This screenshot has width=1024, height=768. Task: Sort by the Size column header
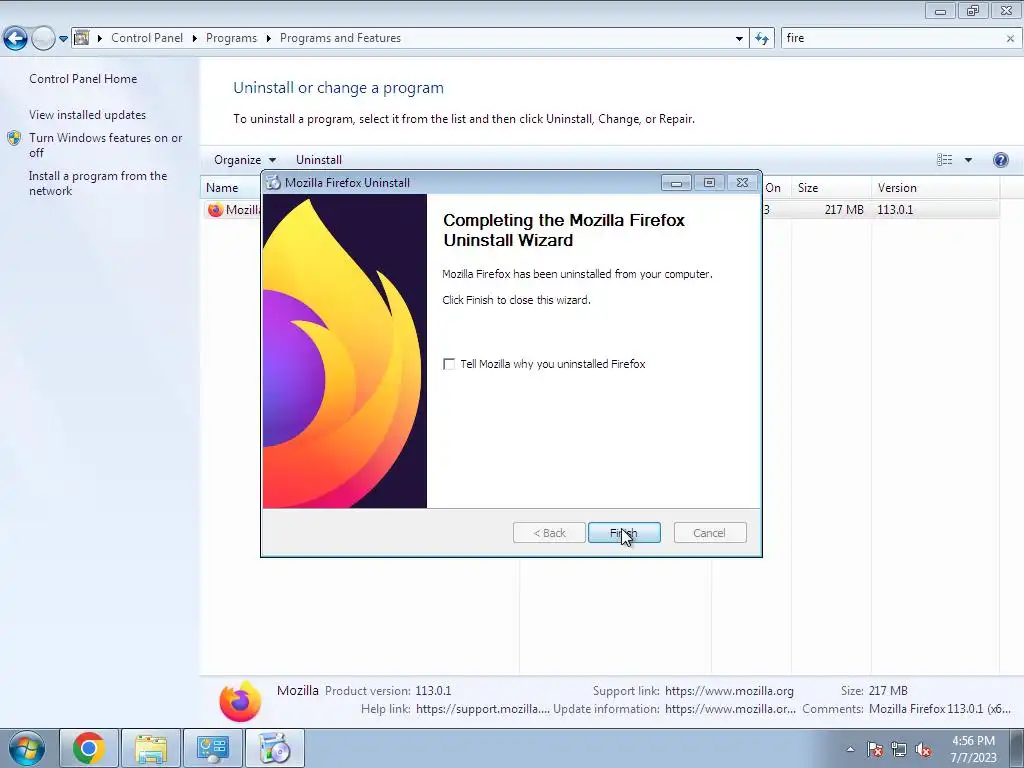830,188
